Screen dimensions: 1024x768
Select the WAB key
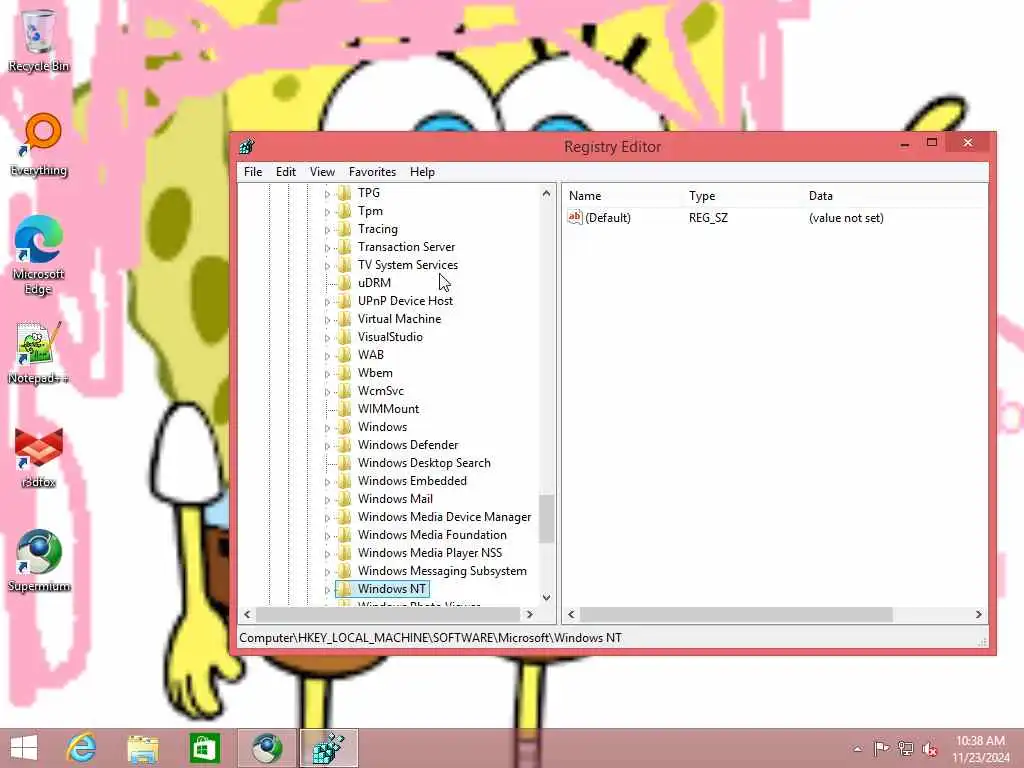(x=370, y=355)
